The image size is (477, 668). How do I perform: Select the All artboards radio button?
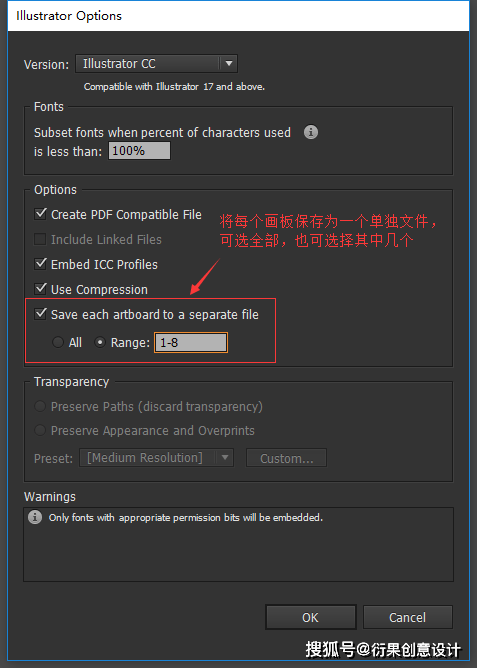click(58, 342)
